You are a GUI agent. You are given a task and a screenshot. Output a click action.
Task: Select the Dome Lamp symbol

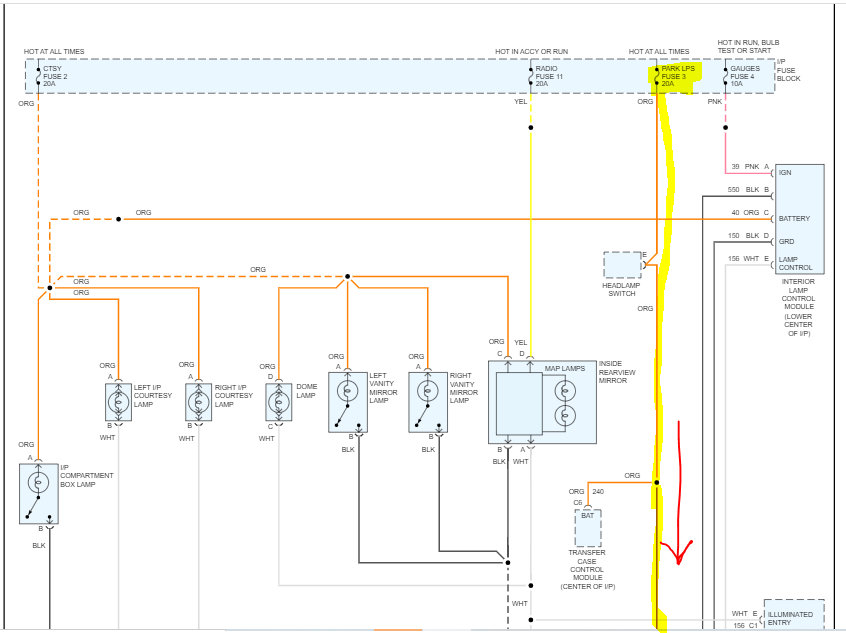click(279, 402)
